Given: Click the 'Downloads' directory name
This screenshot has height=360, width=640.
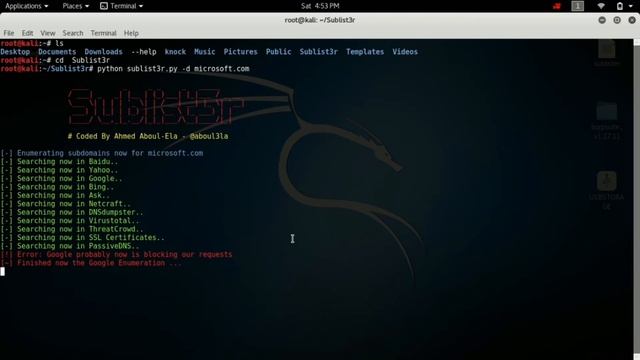Looking at the screenshot, I should click(x=103, y=52).
